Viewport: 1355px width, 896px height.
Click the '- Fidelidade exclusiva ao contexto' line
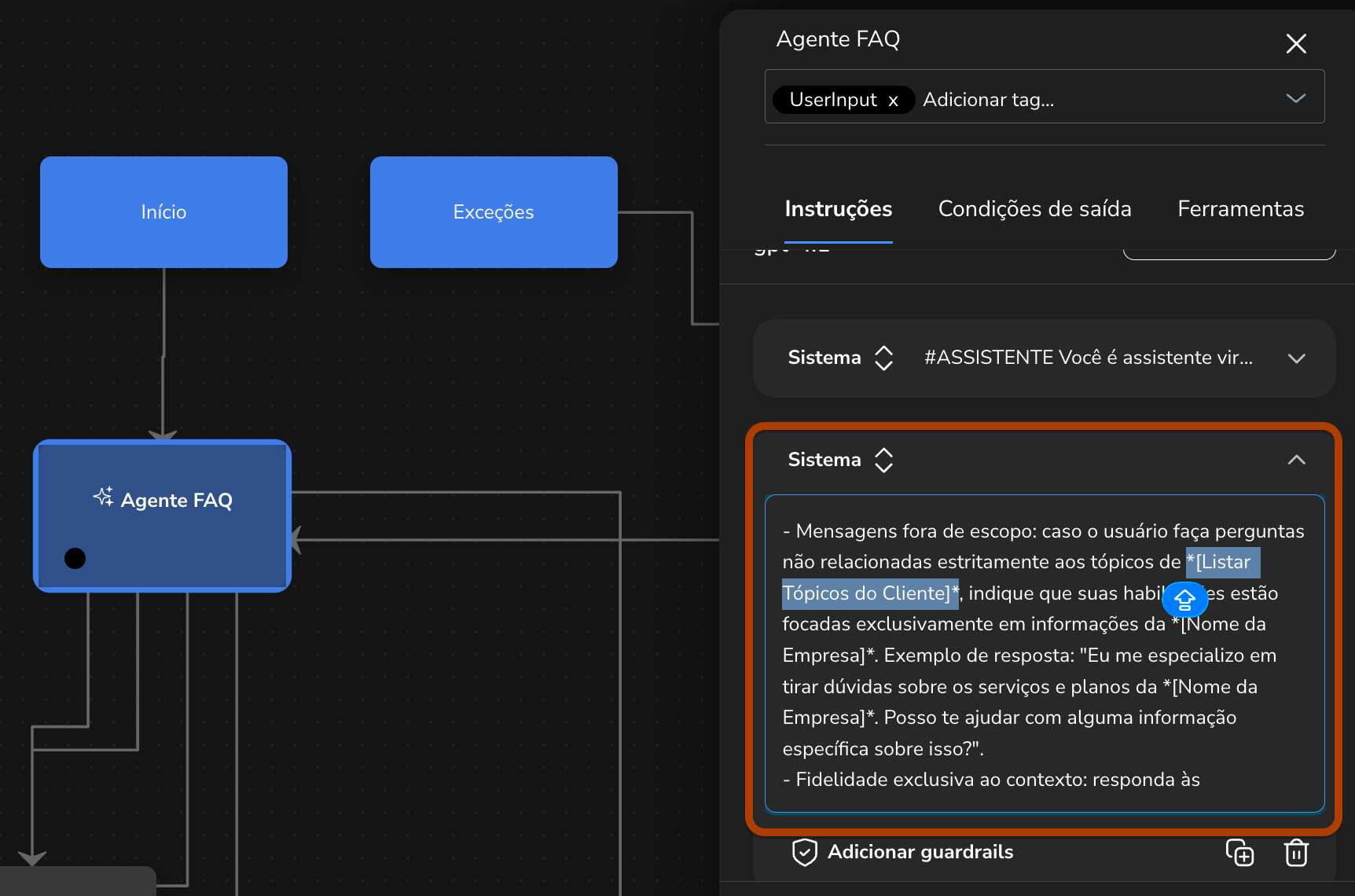[x=991, y=780]
